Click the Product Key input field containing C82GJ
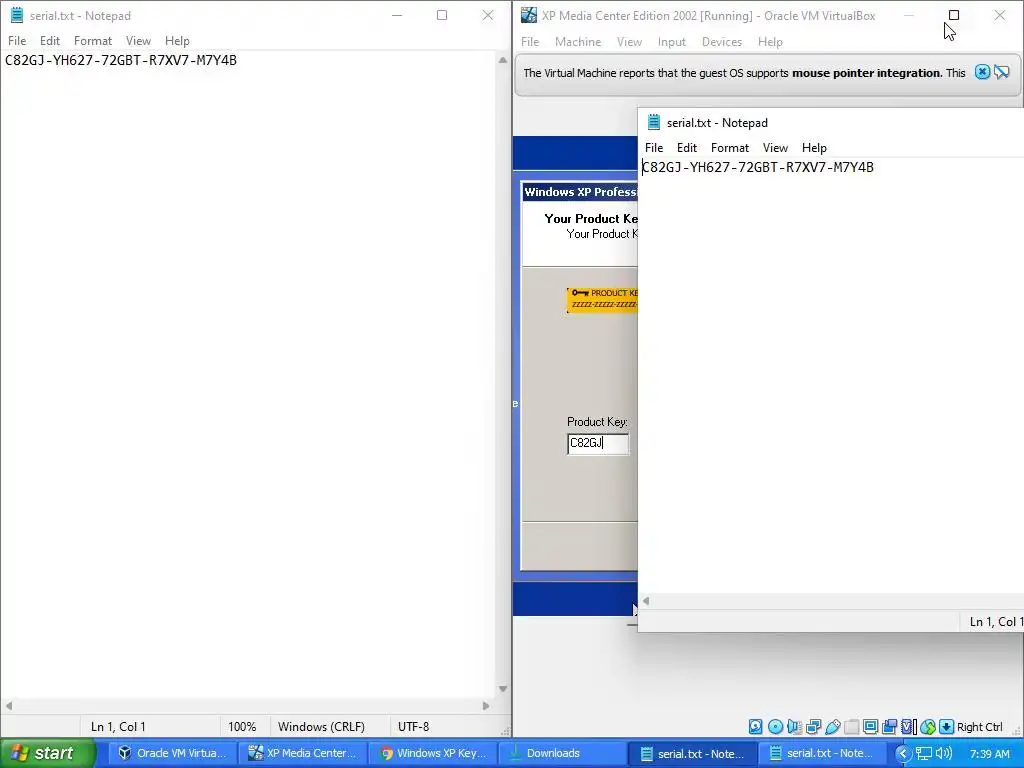1024x768 pixels. tap(598, 443)
